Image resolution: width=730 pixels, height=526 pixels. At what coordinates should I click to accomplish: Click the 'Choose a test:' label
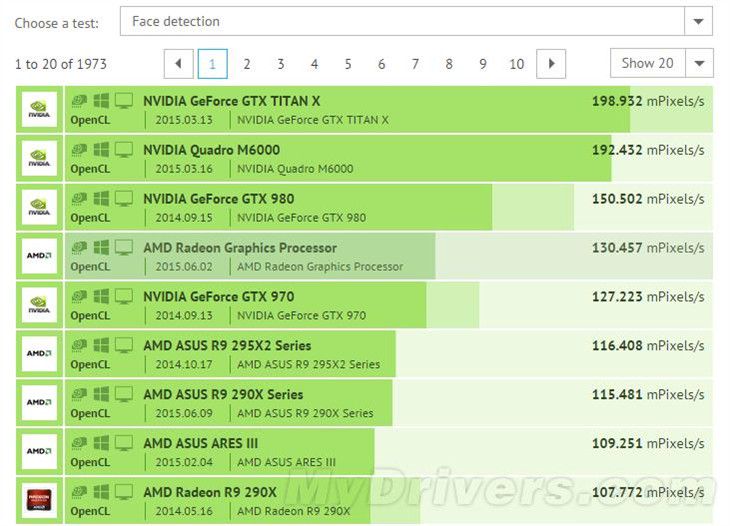57,23
